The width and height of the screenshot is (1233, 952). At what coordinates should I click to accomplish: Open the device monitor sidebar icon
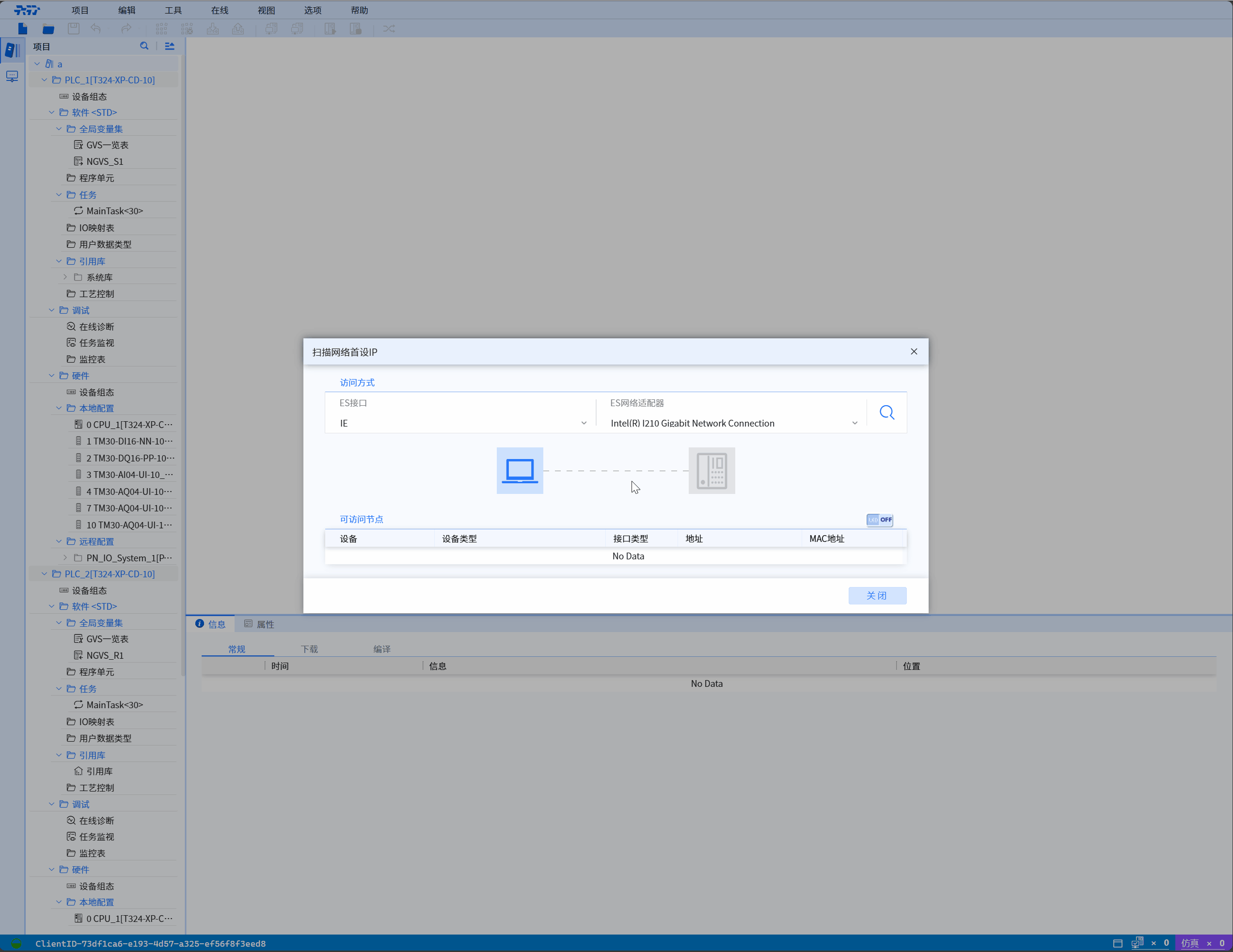[12, 76]
